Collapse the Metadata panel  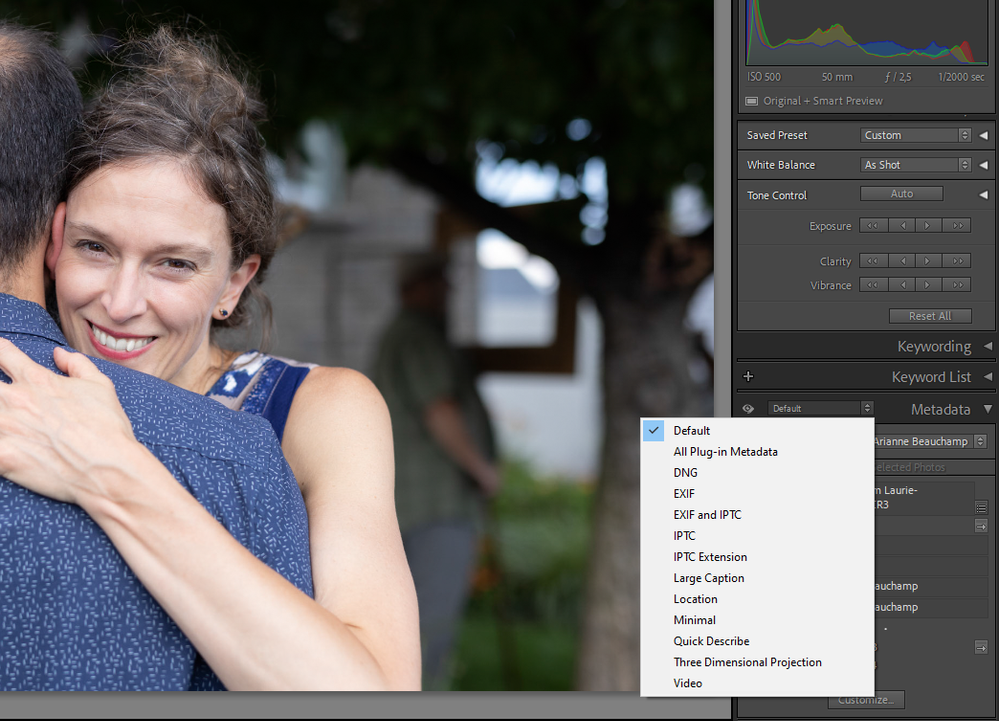(987, 409)
